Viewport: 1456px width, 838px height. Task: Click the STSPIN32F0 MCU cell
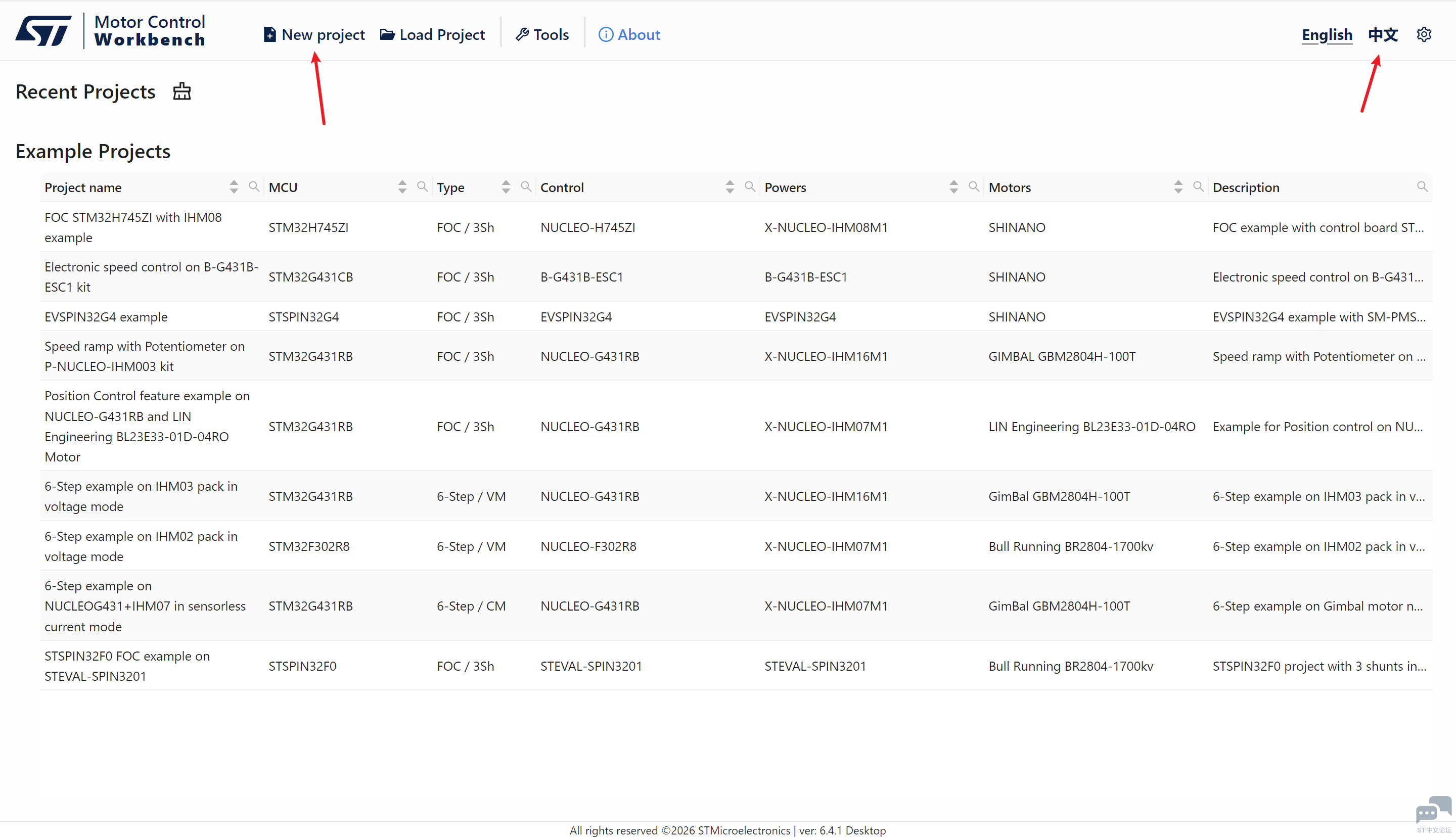coord(303,666)
